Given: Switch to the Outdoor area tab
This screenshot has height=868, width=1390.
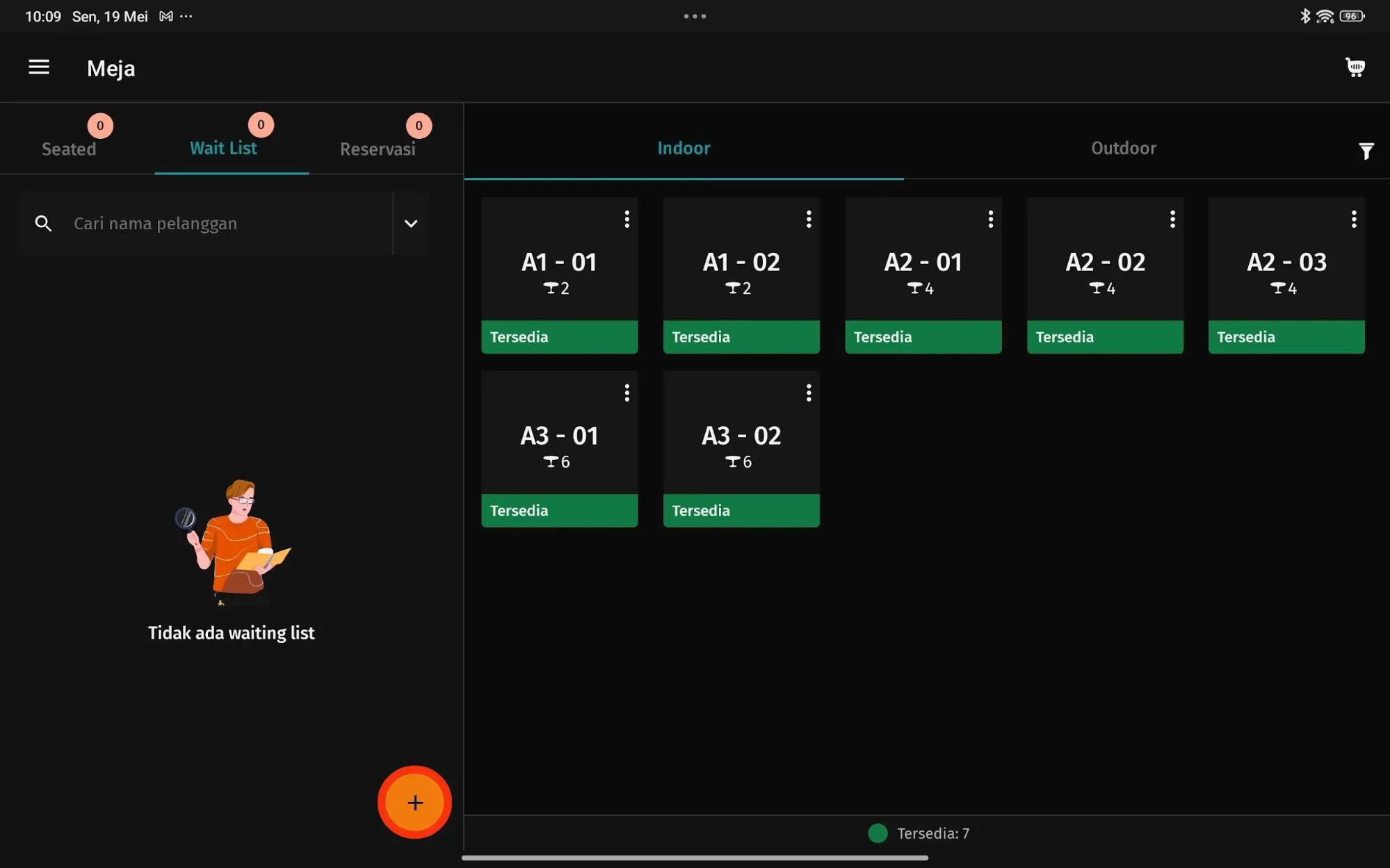Looking at the screenshot, I should coord(1124,148).
